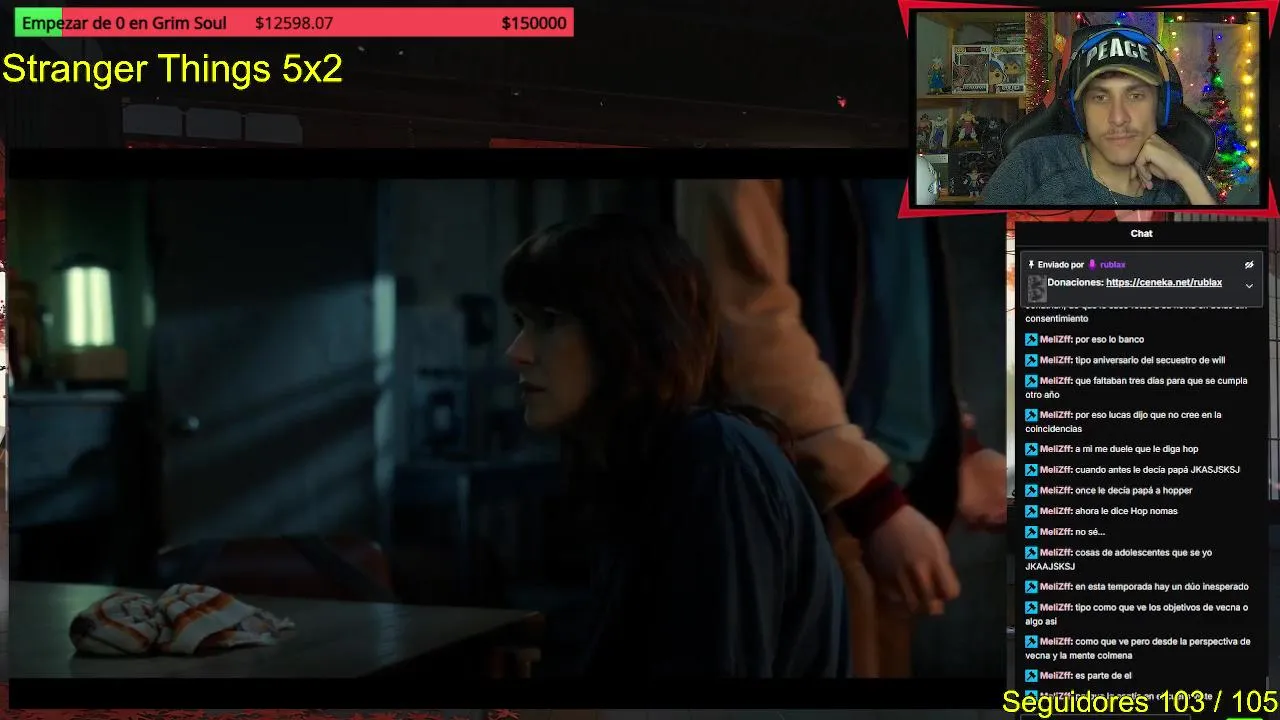The image size is (1280, 720).
Task: Click MeliZff username on 'es parte de el' message
Action: (1056, 676)
